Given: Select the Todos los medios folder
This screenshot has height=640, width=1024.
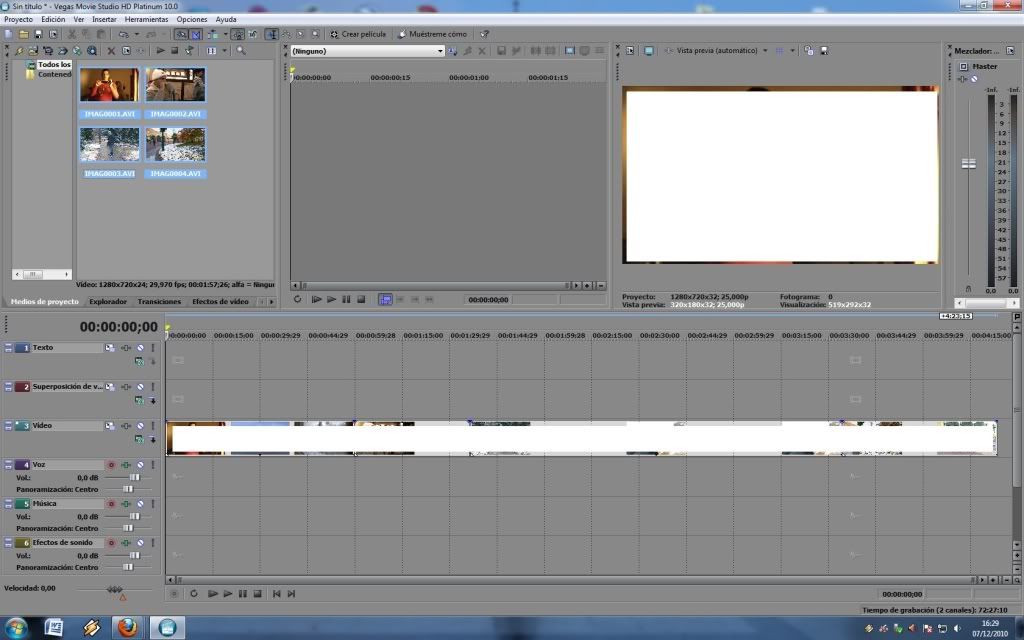Looking at the screenshot, I should click(54, 65).
